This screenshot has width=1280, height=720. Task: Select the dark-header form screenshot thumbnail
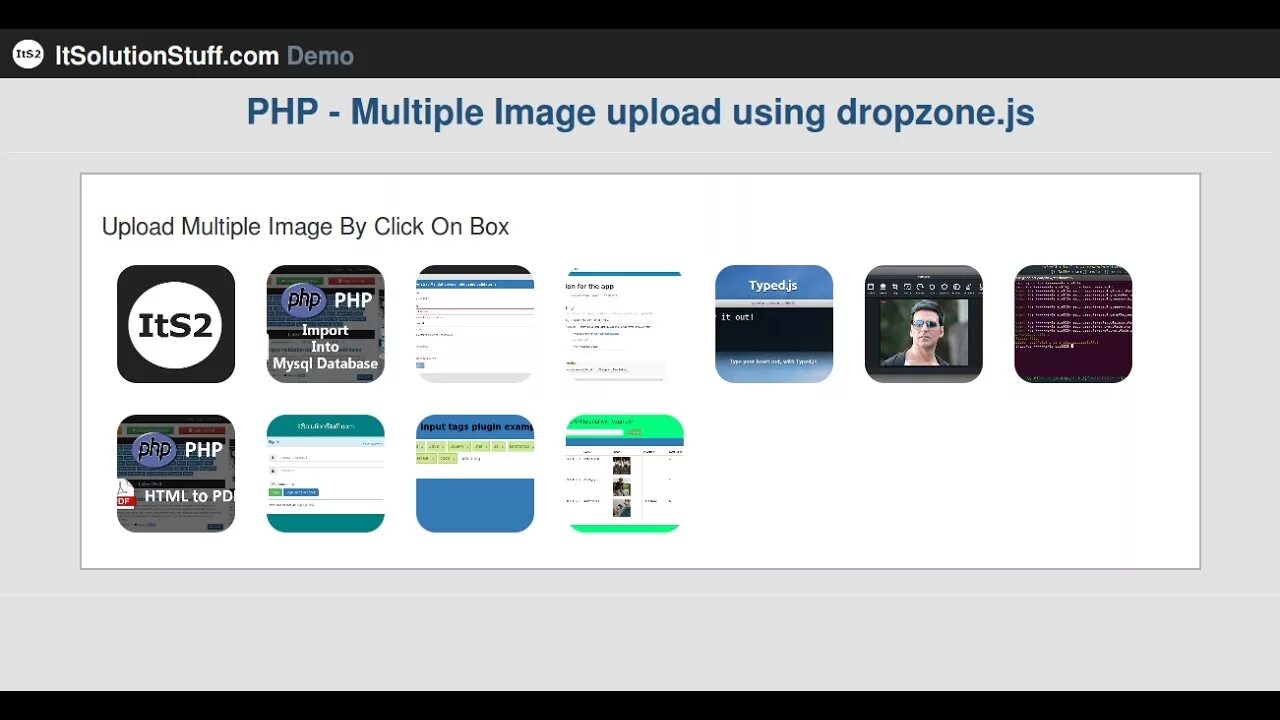click(475, 324)
